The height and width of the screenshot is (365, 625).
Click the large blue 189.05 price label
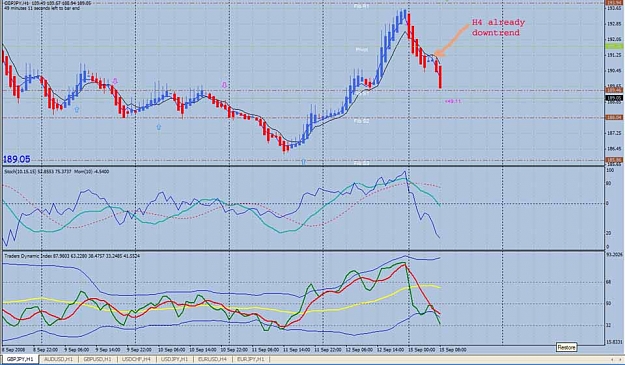point(17,159)
